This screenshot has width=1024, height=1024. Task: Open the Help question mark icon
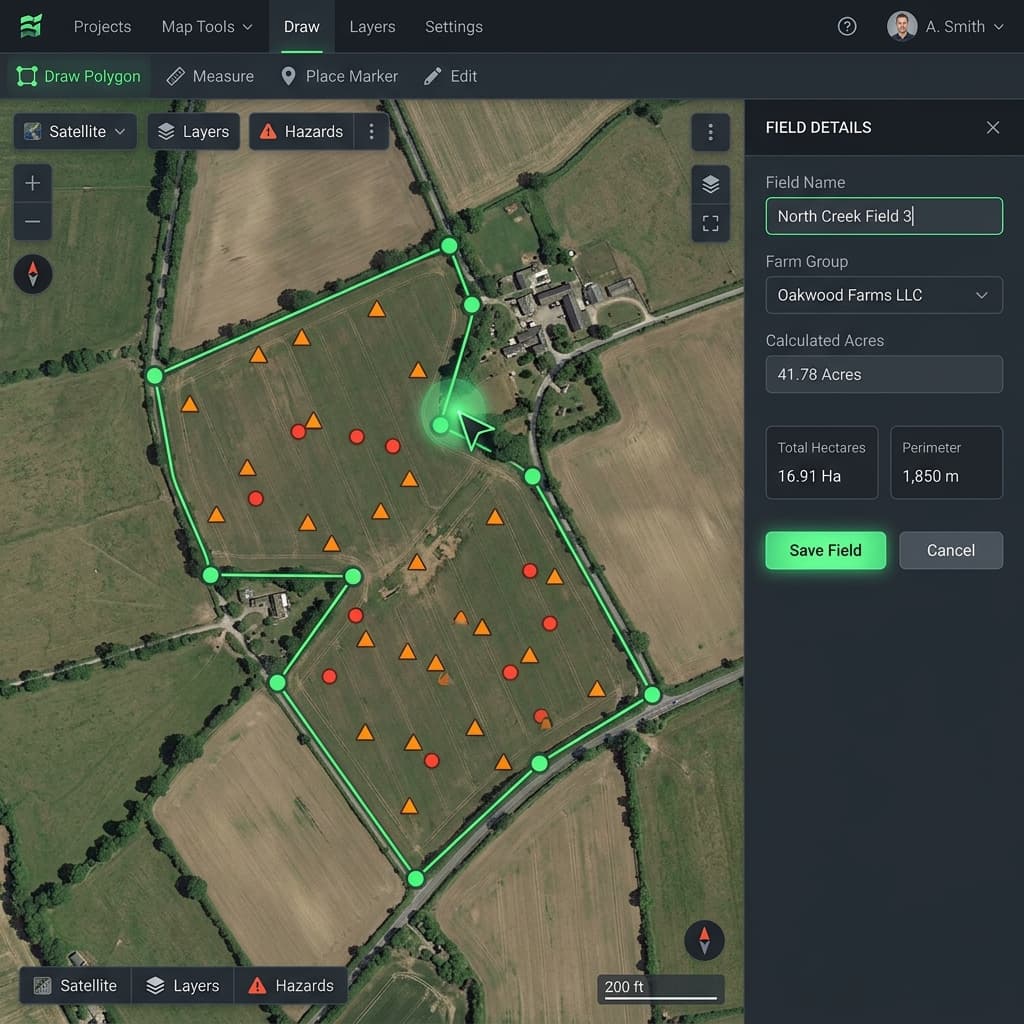point(847,27)
